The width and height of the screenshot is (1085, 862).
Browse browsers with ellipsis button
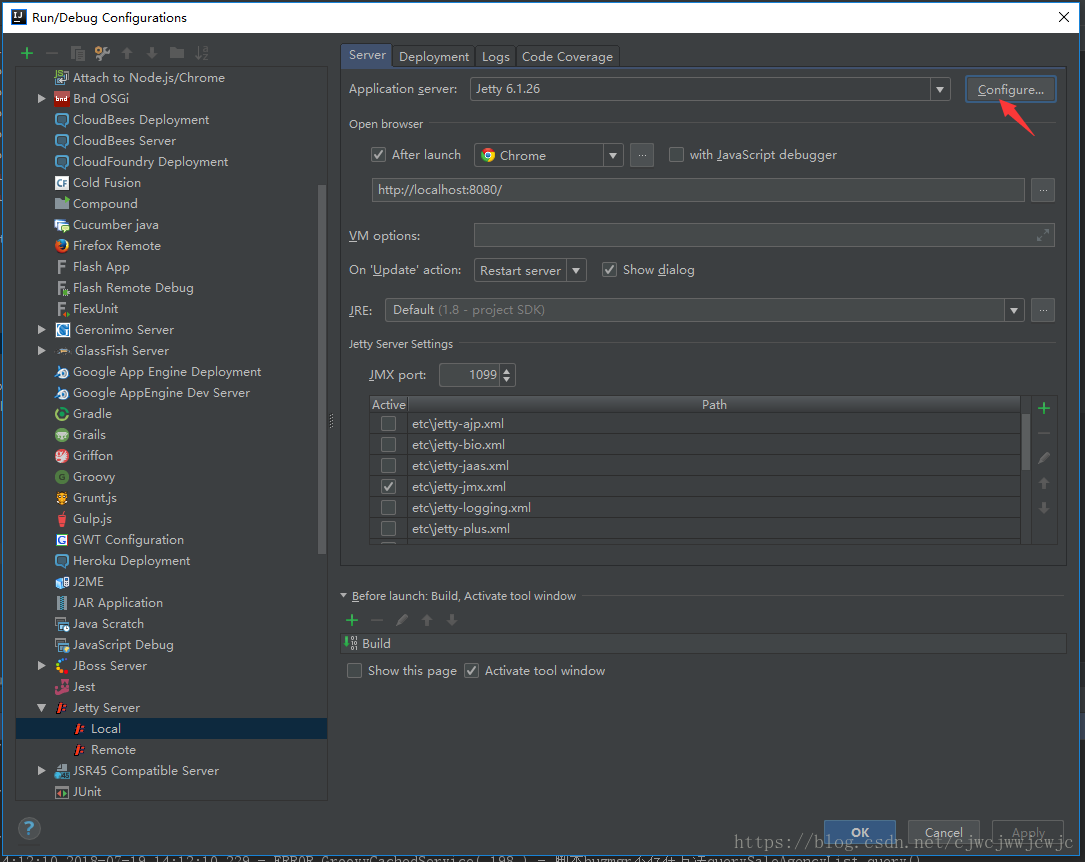tap(642, 155)
